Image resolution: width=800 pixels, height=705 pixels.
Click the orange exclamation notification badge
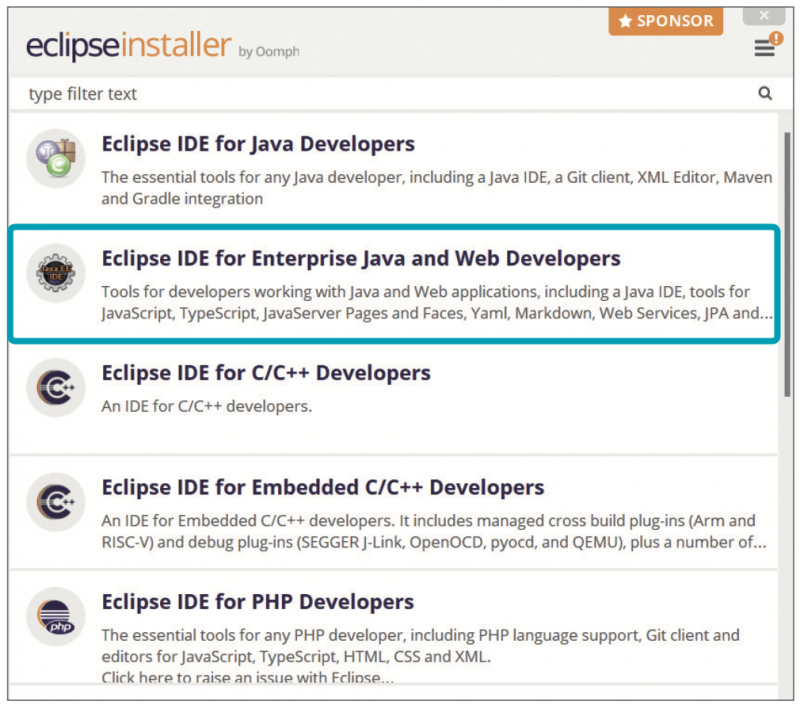(776, 38)
